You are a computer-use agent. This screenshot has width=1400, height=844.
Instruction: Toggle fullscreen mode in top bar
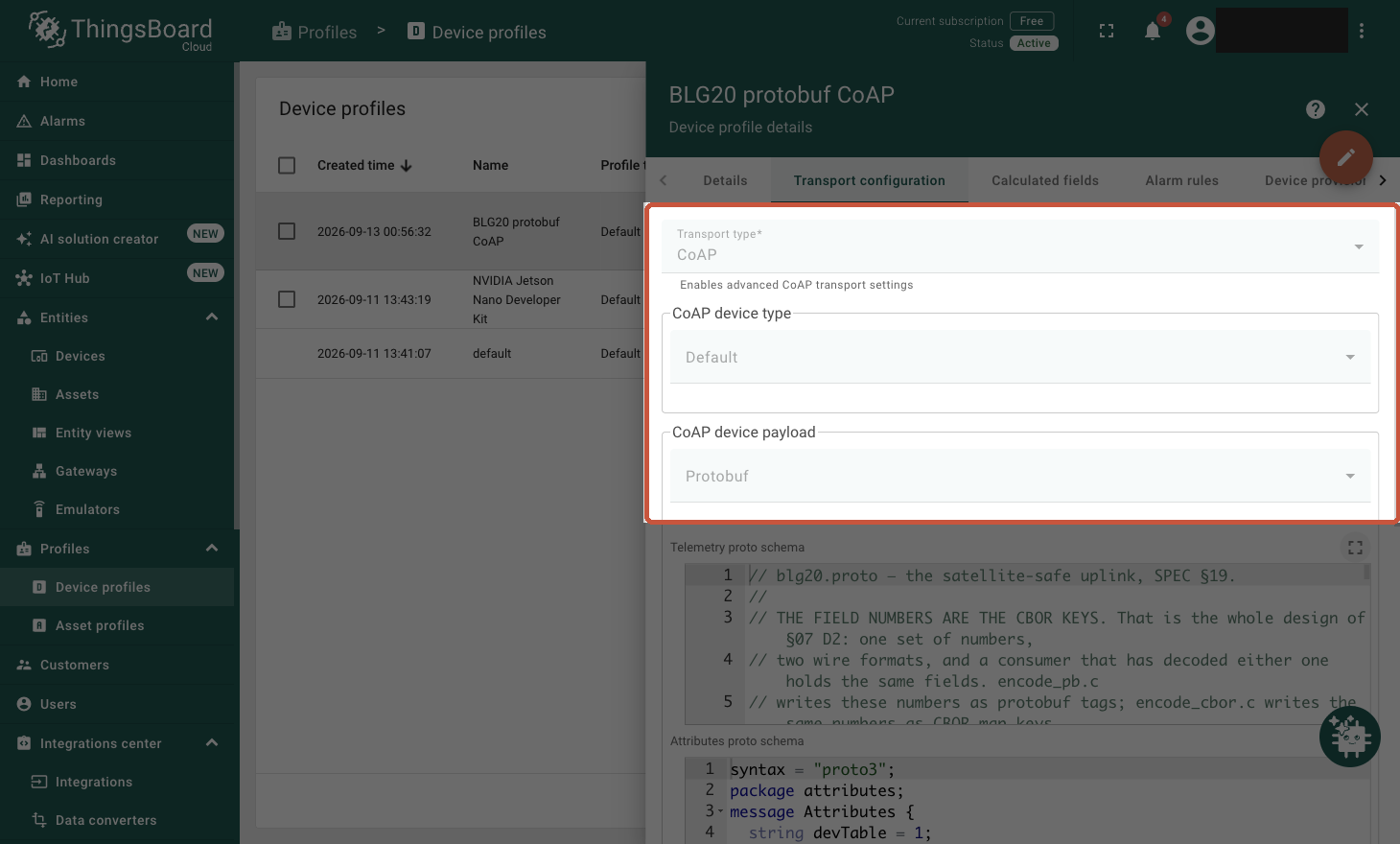(x=1107, y=31)
